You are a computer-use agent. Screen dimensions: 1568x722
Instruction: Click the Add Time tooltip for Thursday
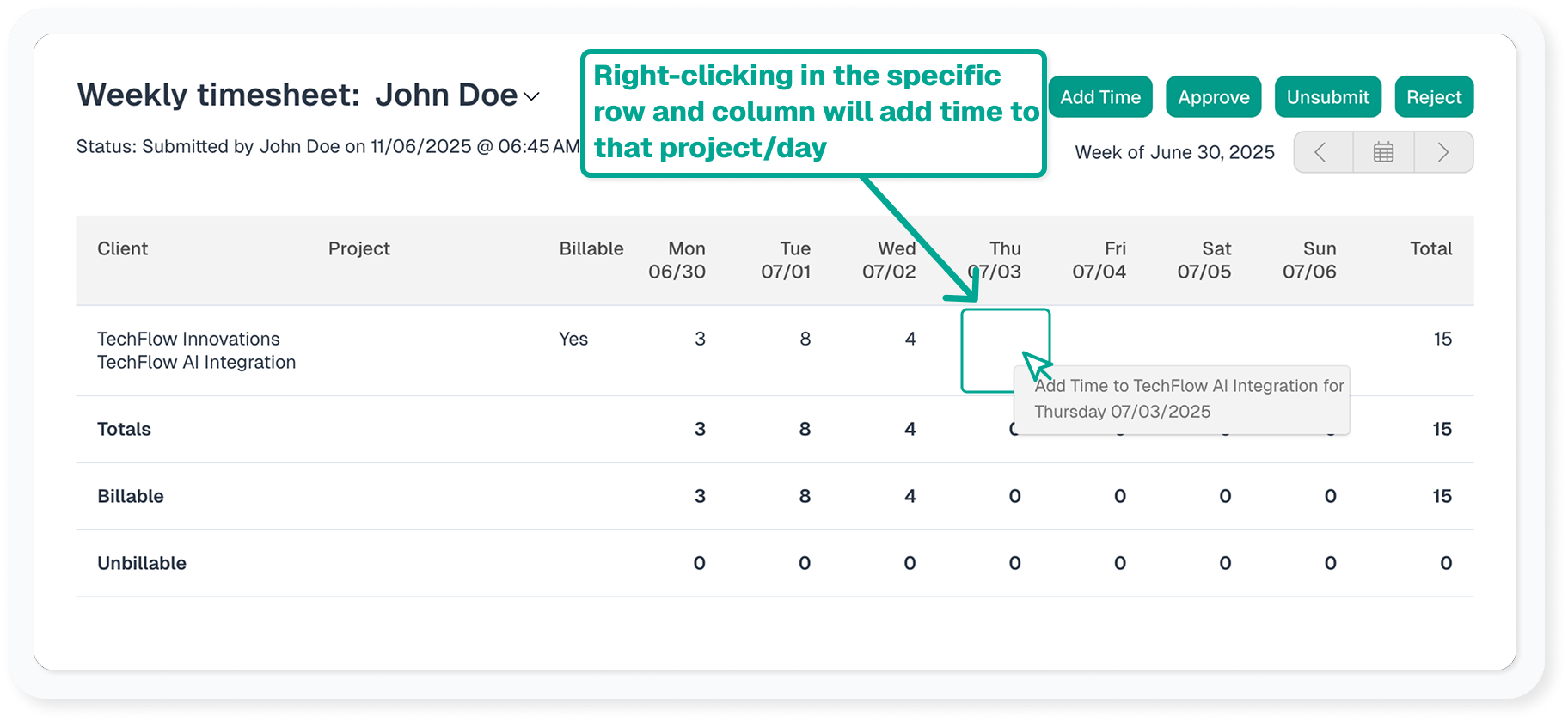[1188, 399]
